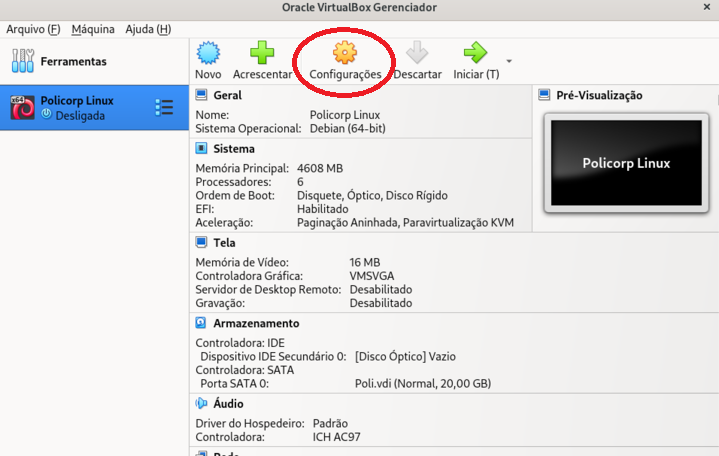This screenshot has height=456, width=719.
Task: Open the Geral section heading link
Action: click(227, 95)
